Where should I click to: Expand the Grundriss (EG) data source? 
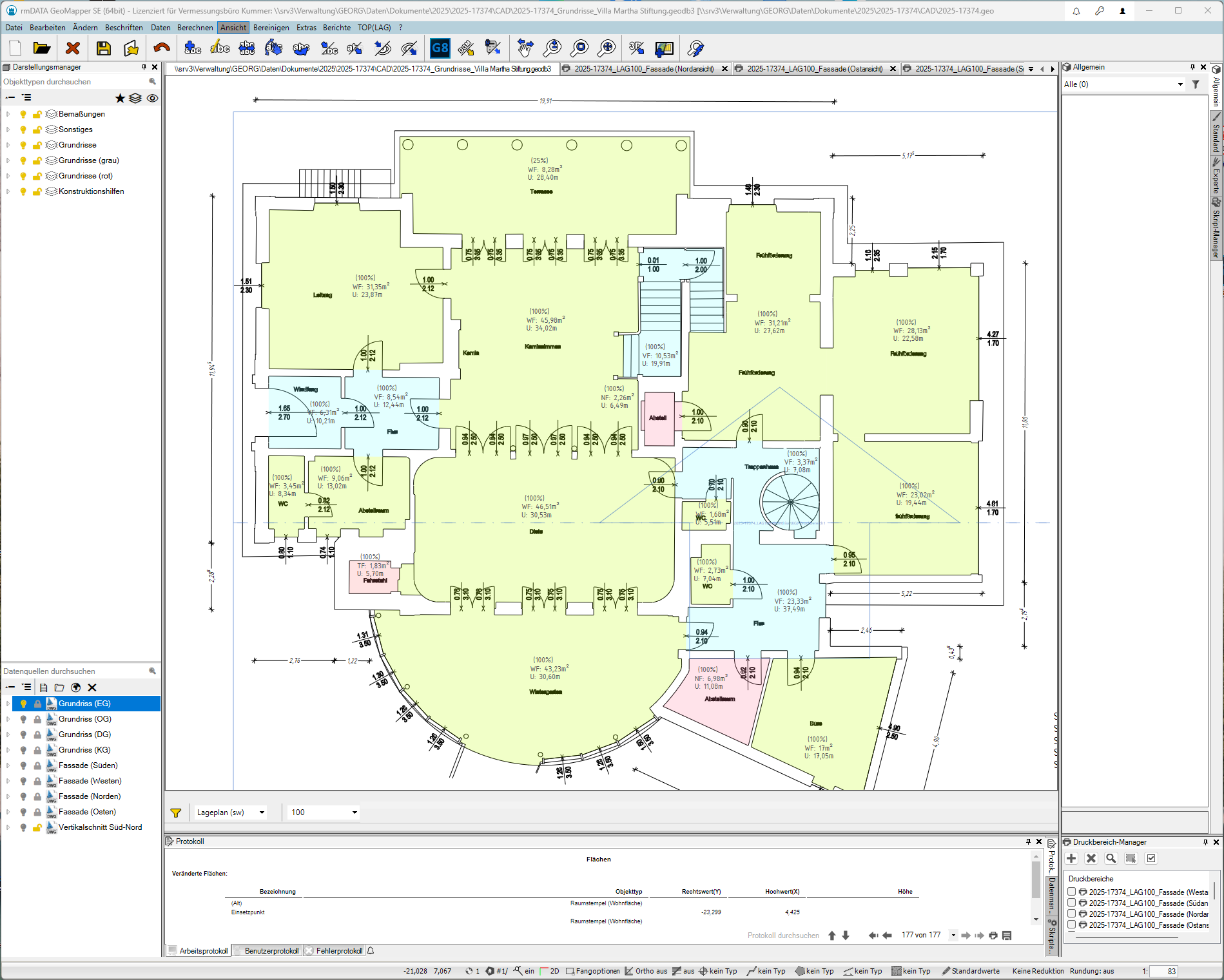8,704
